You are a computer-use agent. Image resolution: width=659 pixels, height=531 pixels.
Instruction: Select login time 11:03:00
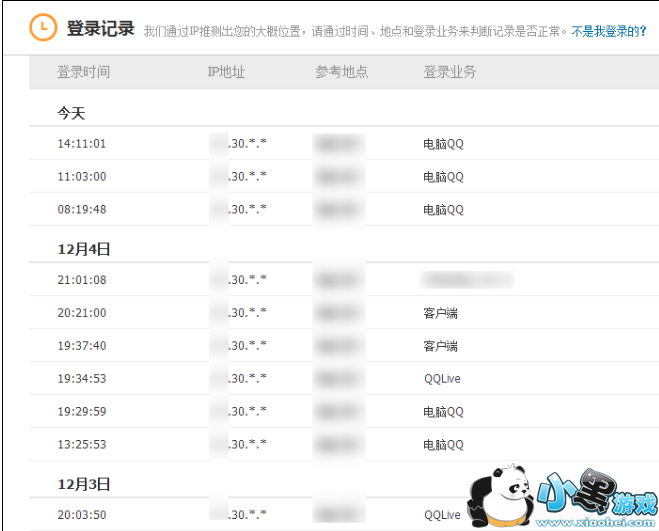tap(82, 177)
